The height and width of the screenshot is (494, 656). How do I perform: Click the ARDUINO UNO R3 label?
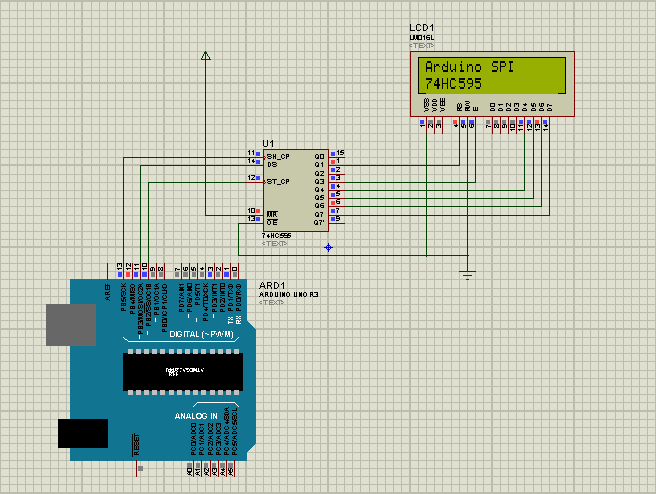(x=289, y=294)
